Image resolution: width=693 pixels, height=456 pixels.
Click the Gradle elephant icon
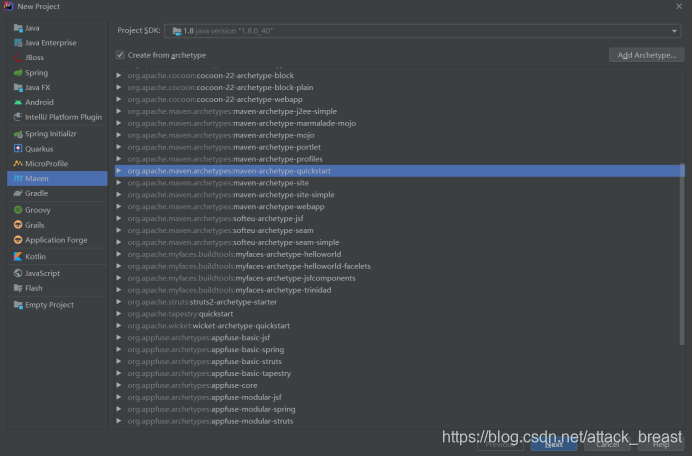18,193
